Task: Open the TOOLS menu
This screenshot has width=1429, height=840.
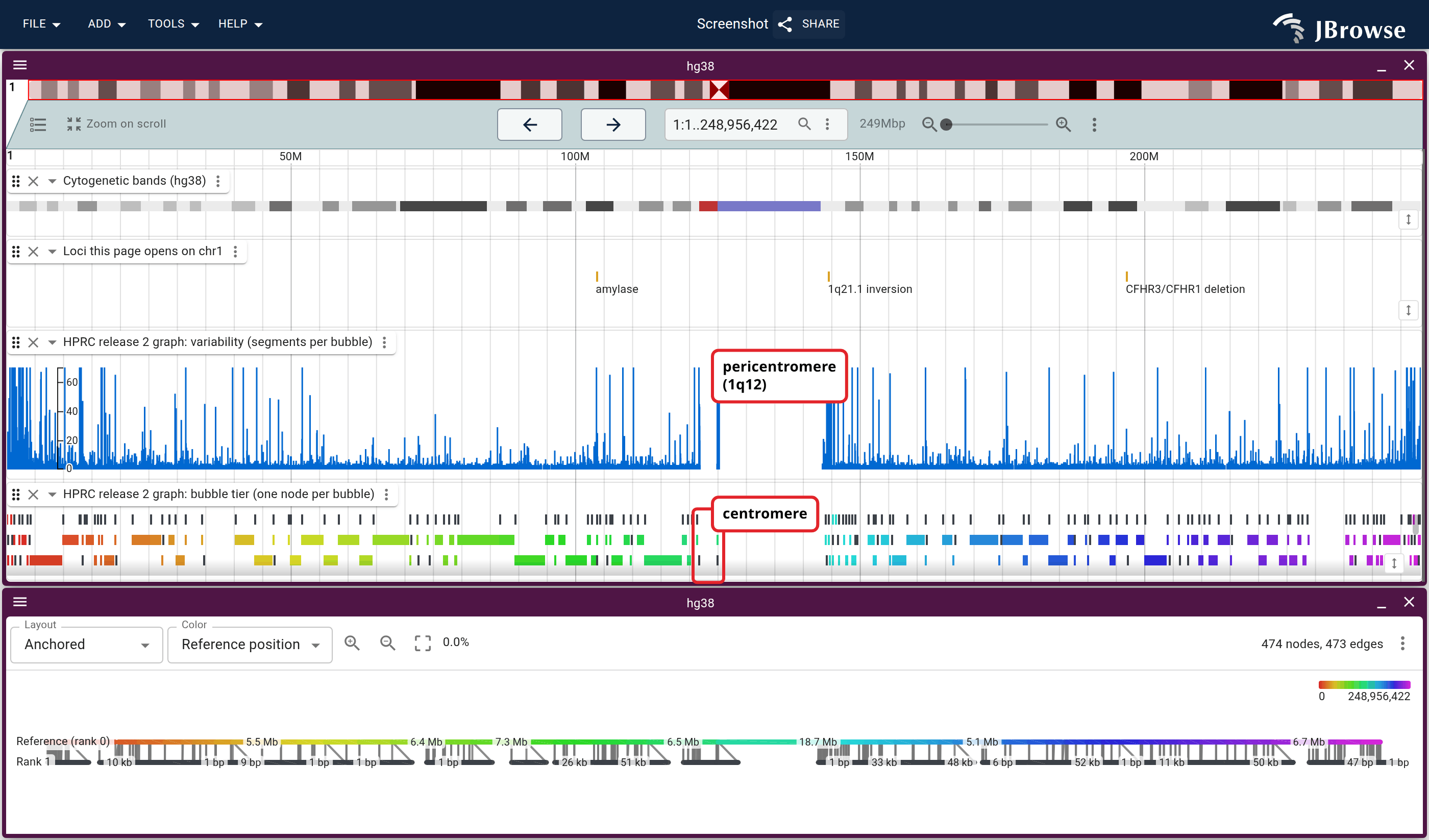Action: click(x=173, y=24)
